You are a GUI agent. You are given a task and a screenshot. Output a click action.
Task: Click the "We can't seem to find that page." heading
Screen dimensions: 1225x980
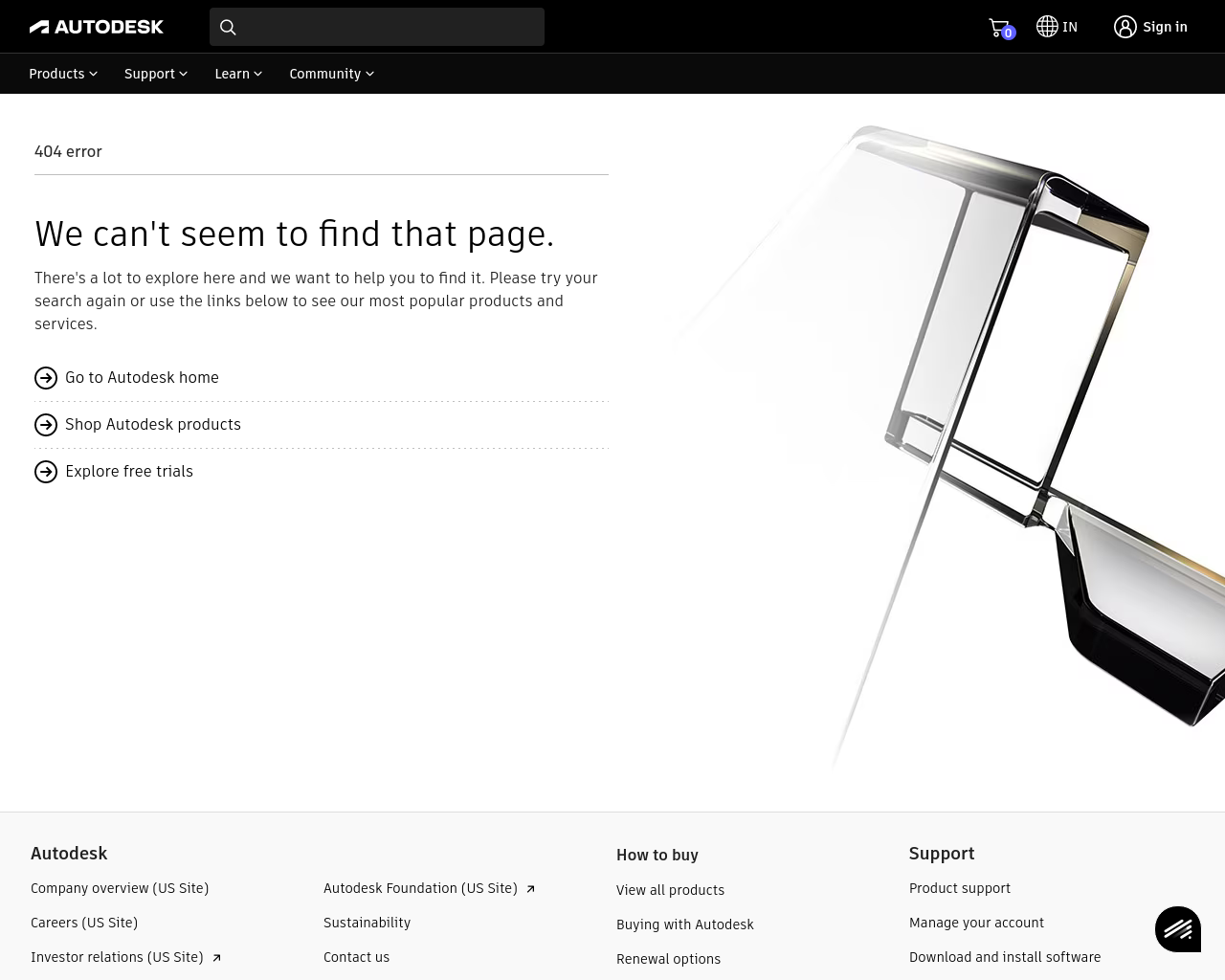click(295, 234)
